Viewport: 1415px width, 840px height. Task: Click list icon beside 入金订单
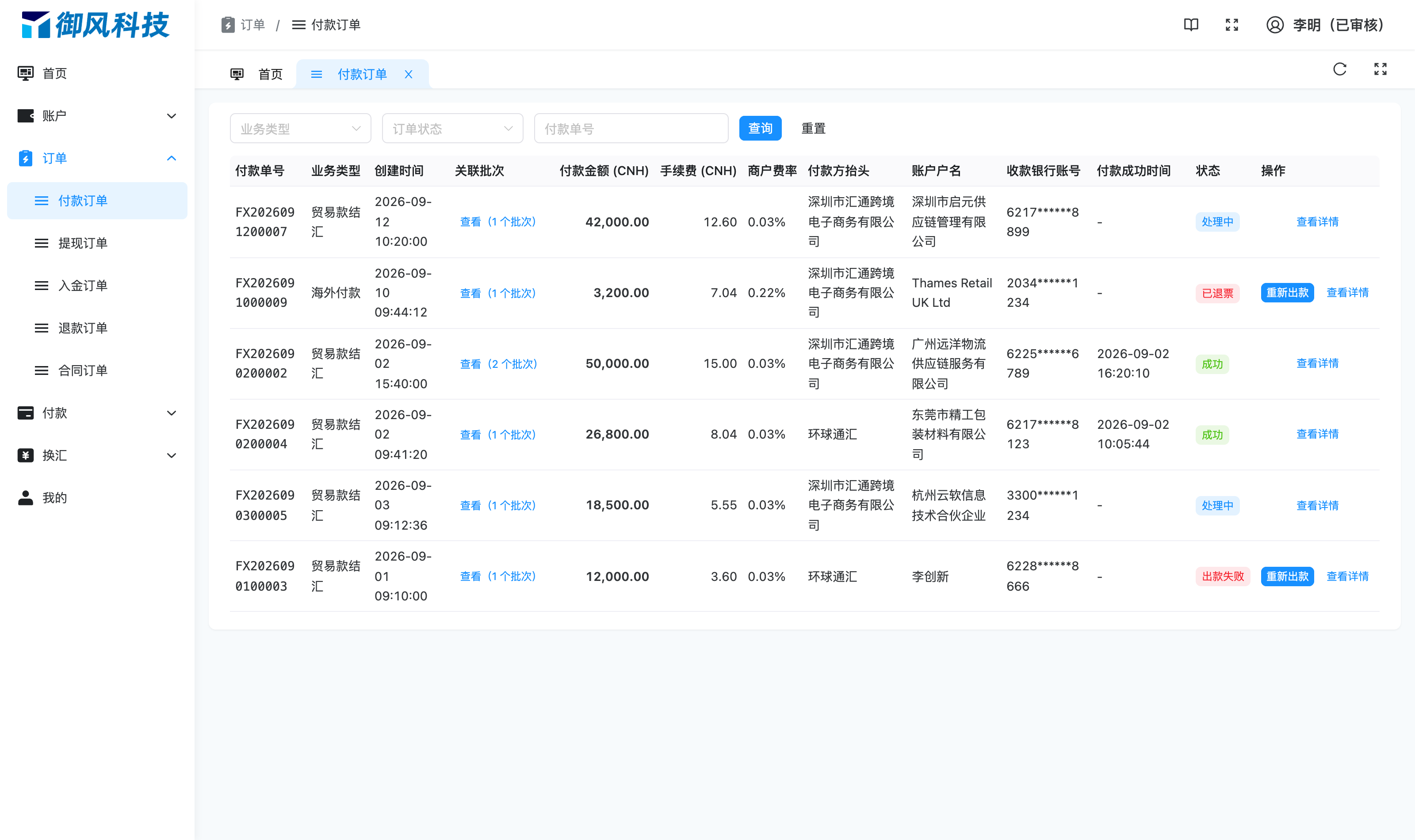click(x=41, y=285)
